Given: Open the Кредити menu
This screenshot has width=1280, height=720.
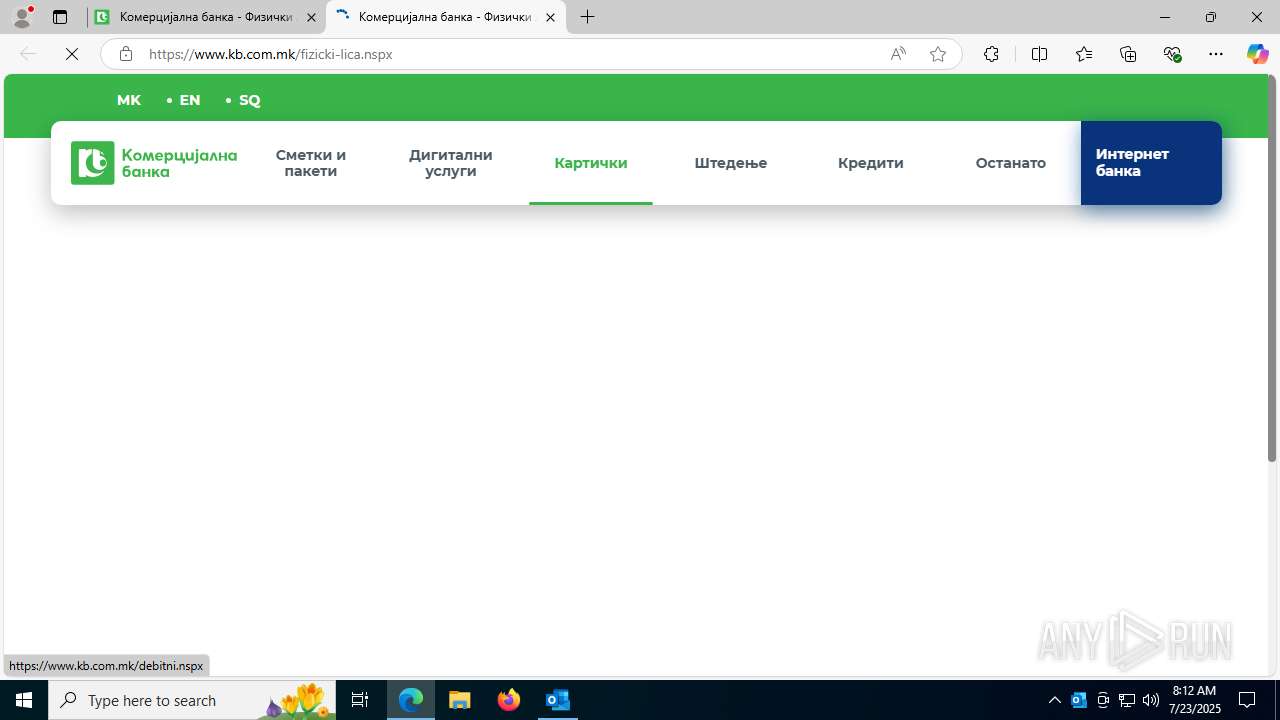Looking at the screenshot, I should [x=871, y=163].
